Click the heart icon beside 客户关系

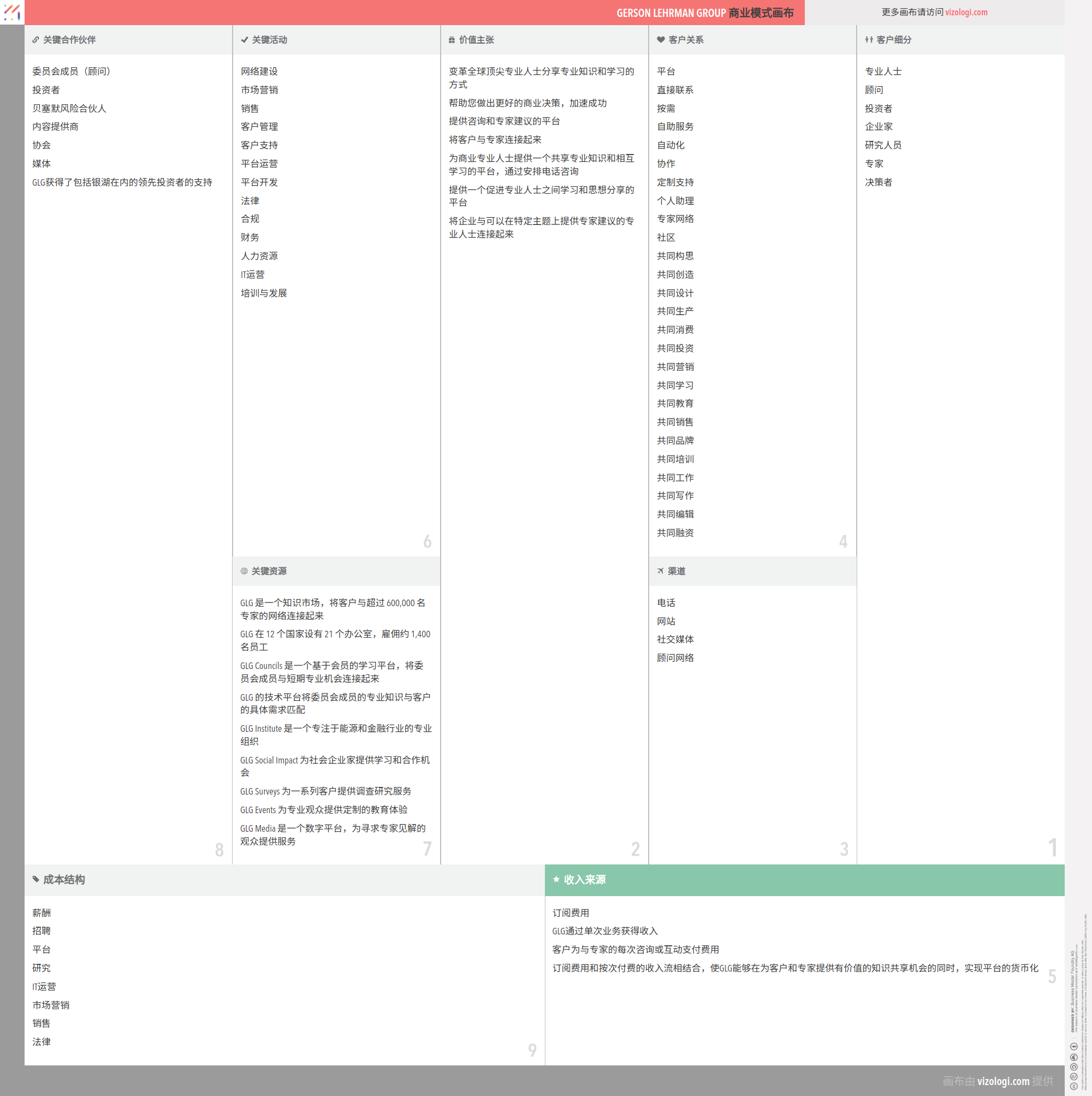click(661, 40)
